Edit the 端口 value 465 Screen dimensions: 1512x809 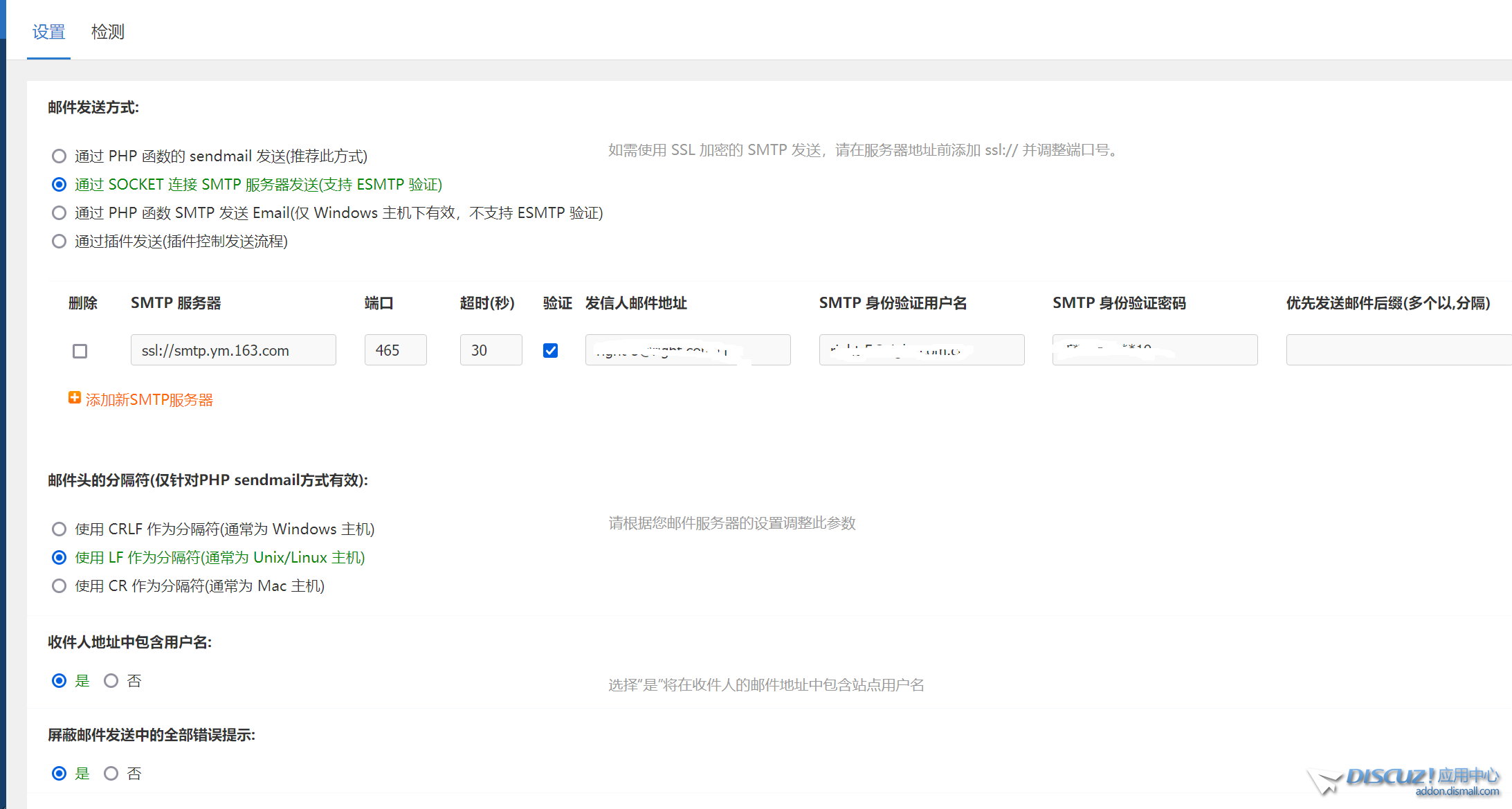tap(395, 350)
